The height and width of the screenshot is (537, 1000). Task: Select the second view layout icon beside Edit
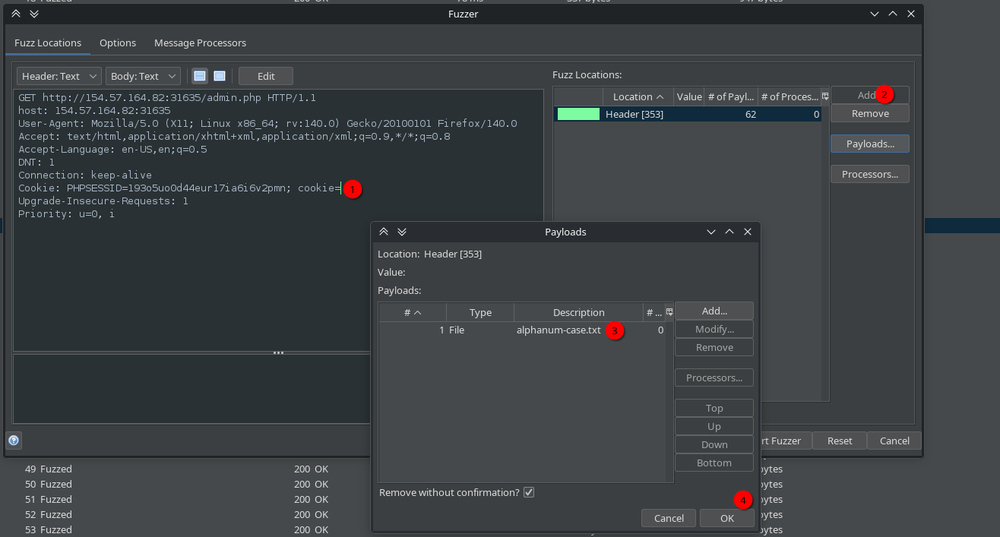(x=219, y=76)
